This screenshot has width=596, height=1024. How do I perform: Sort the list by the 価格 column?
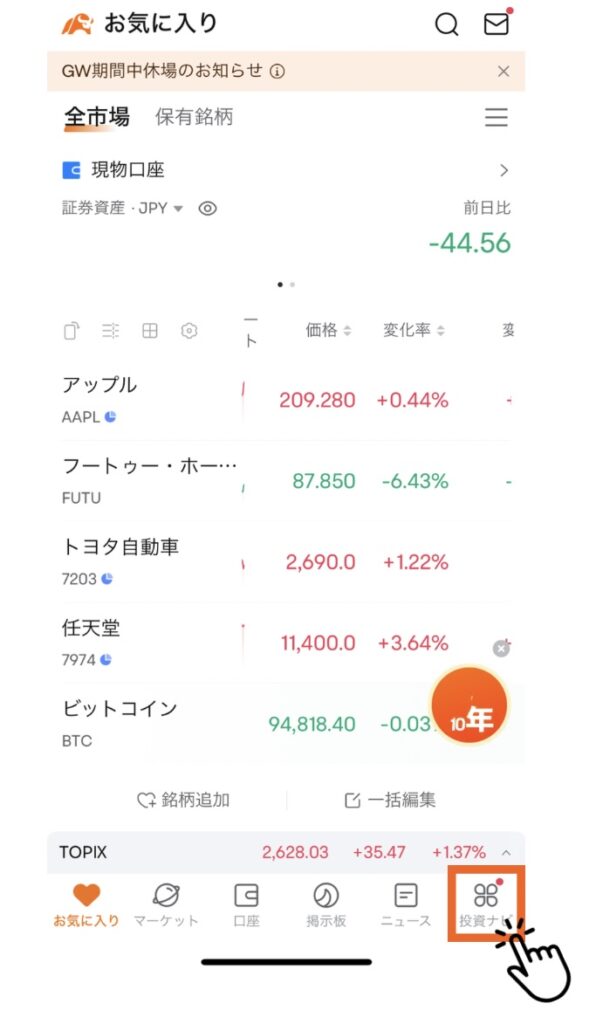pos(328,330)
